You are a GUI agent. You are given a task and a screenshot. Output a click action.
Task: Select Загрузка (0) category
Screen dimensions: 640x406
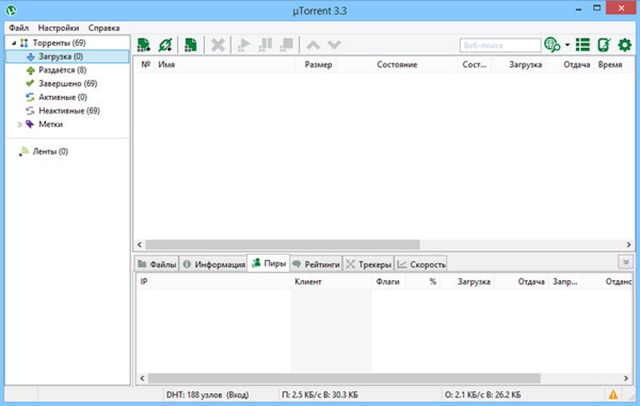click(x=67, y=56)
